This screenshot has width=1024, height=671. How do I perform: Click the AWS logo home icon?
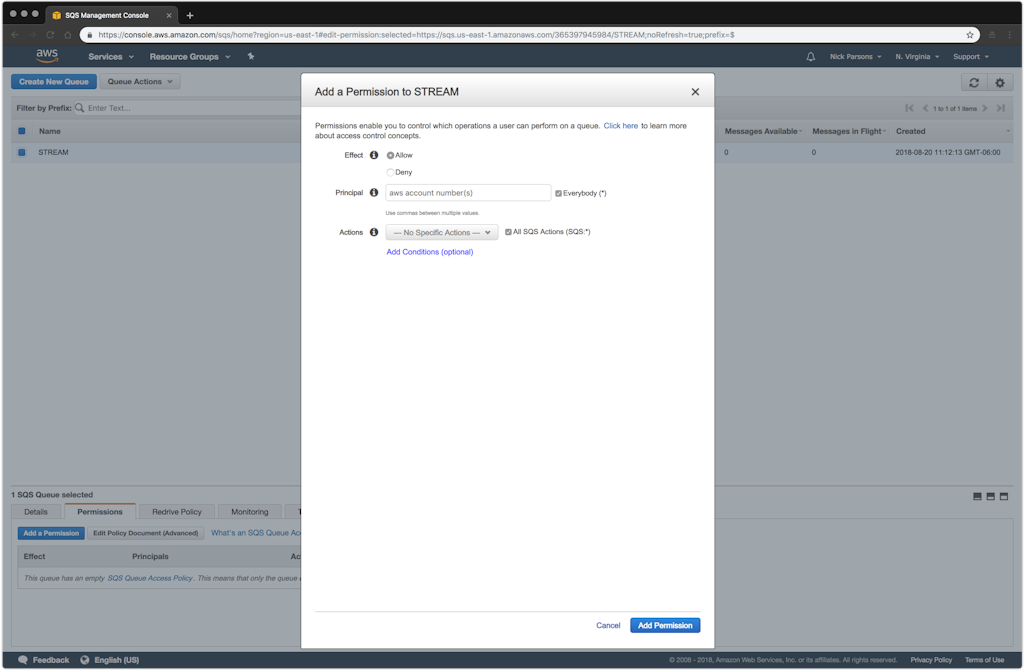(x=47, y=57)
